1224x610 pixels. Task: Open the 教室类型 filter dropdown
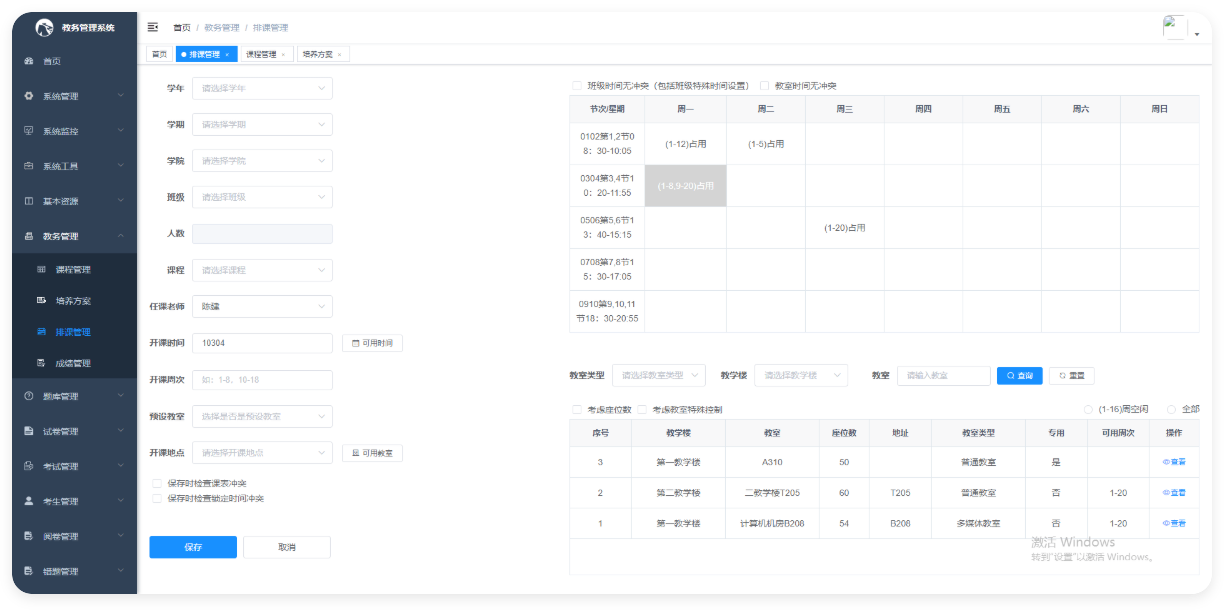[x=659, y=375]
